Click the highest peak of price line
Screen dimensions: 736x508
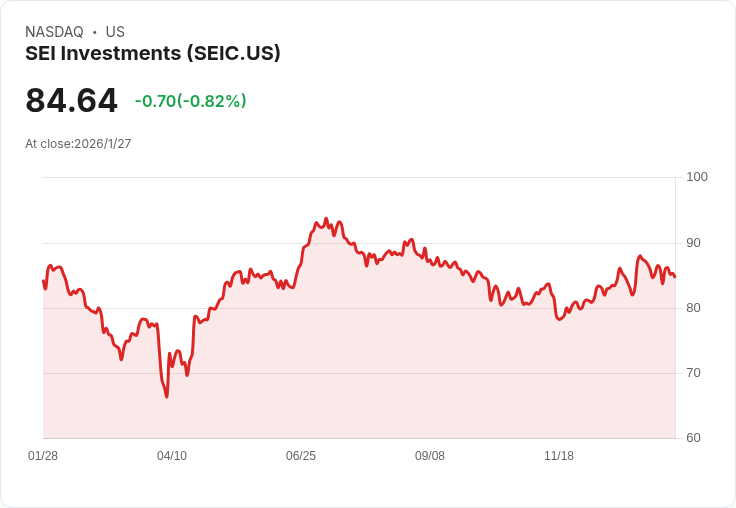click(326, 218)
